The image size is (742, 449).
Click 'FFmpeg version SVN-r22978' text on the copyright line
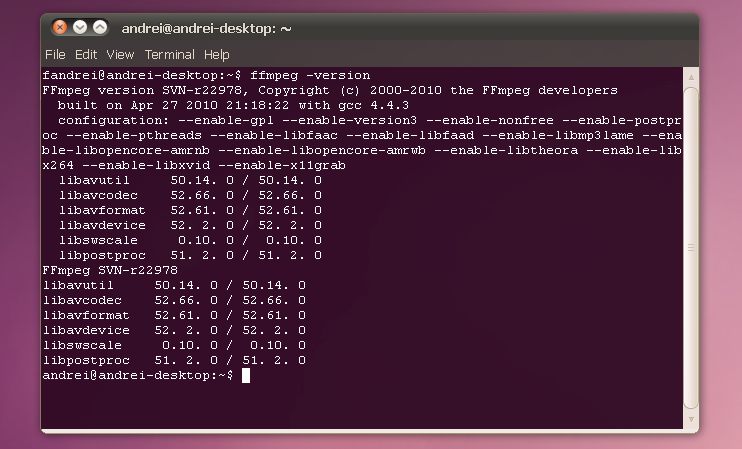[x=142, y=90]
